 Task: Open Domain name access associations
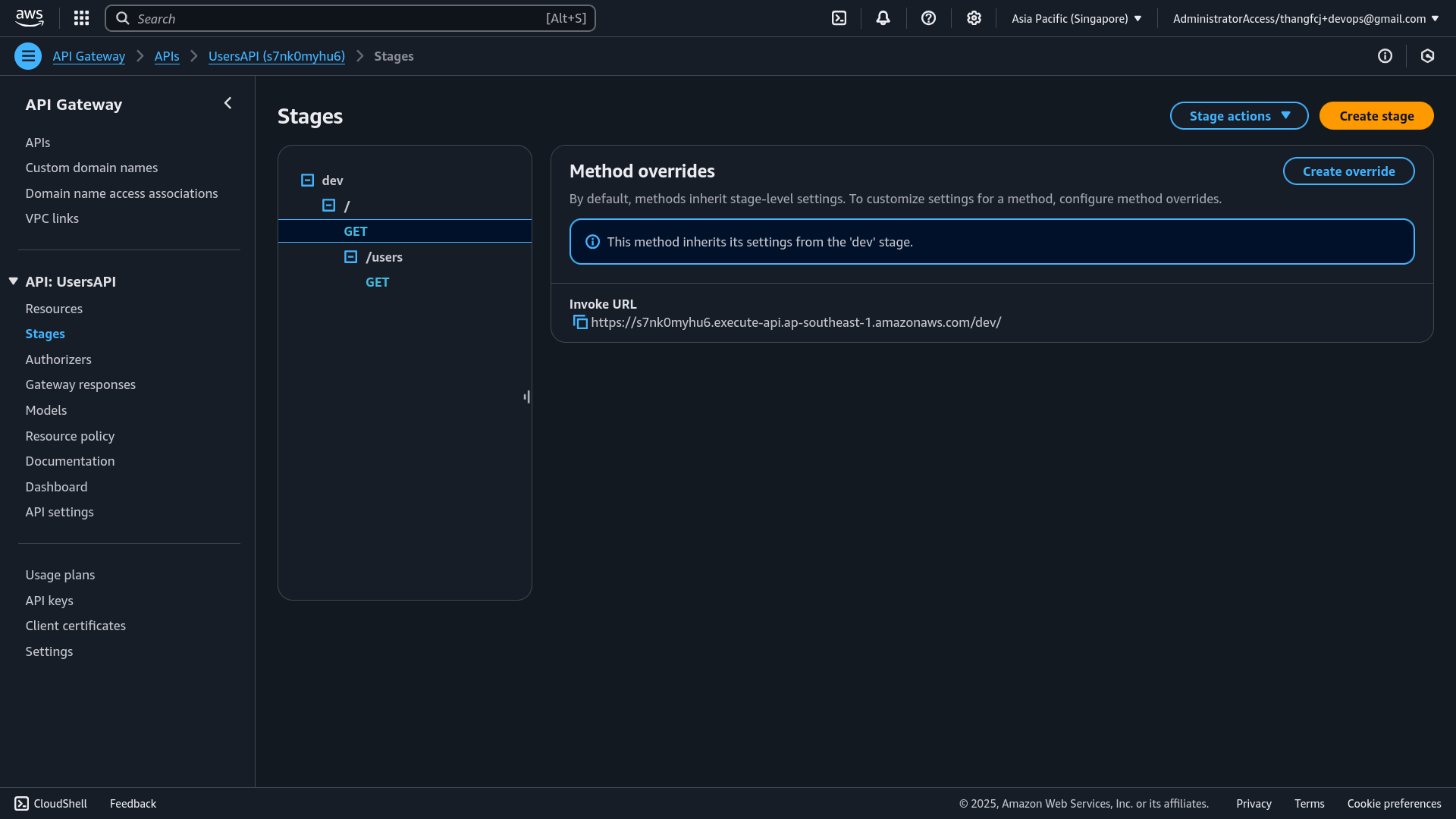(121, 193)
